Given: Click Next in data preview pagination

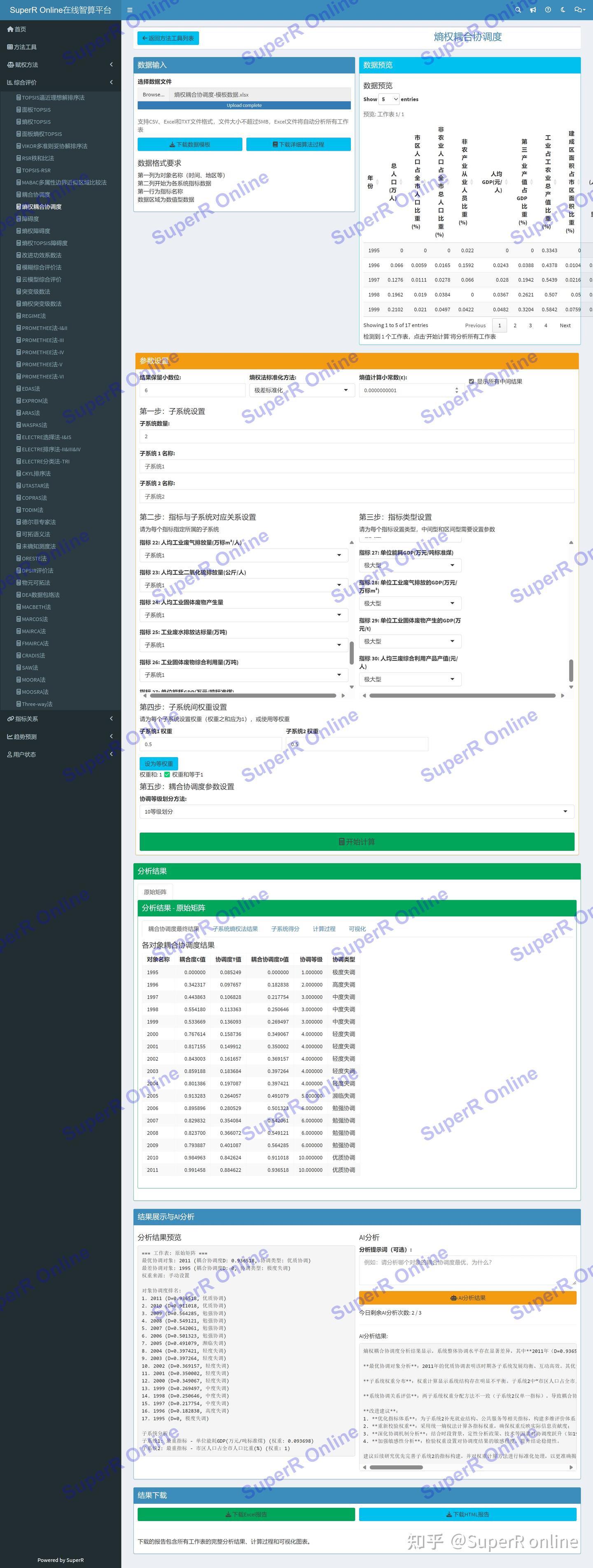Looking at the screenshot, I should pyautogui.click(x=565, y=326).
